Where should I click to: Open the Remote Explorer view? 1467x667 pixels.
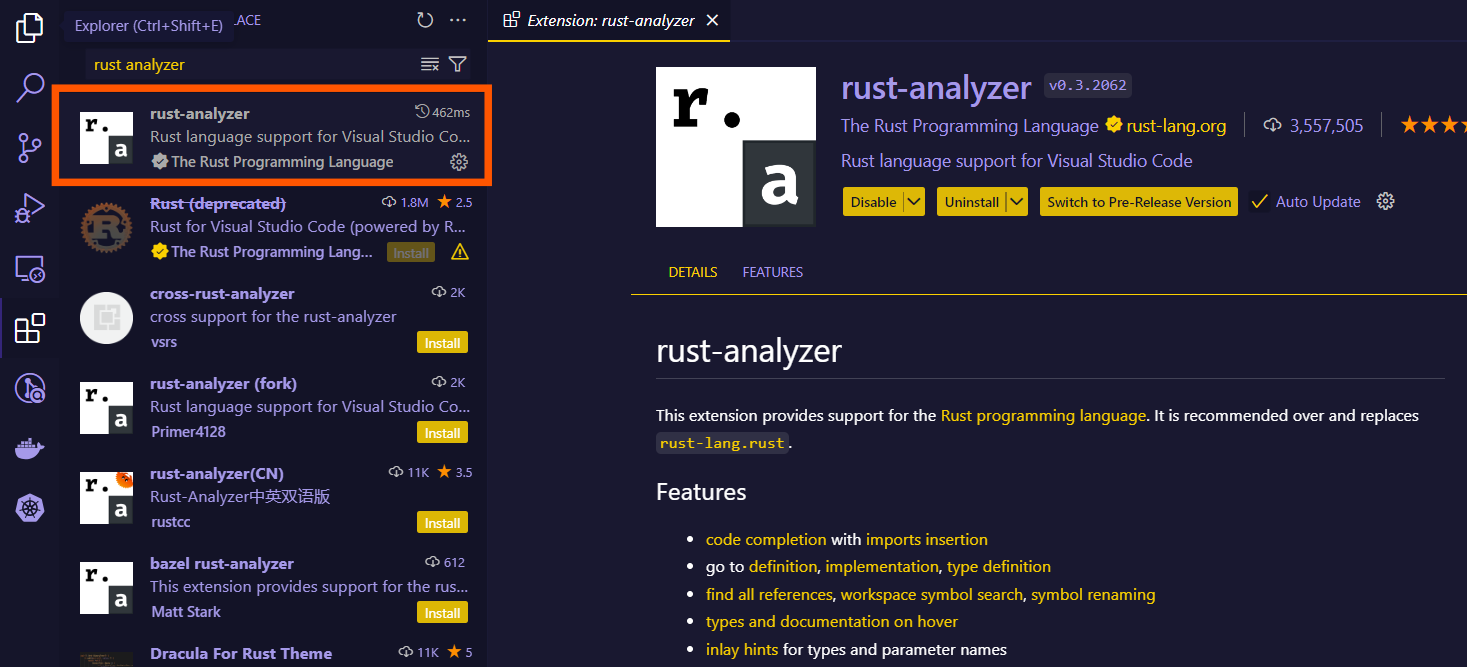tap(30, 268)
